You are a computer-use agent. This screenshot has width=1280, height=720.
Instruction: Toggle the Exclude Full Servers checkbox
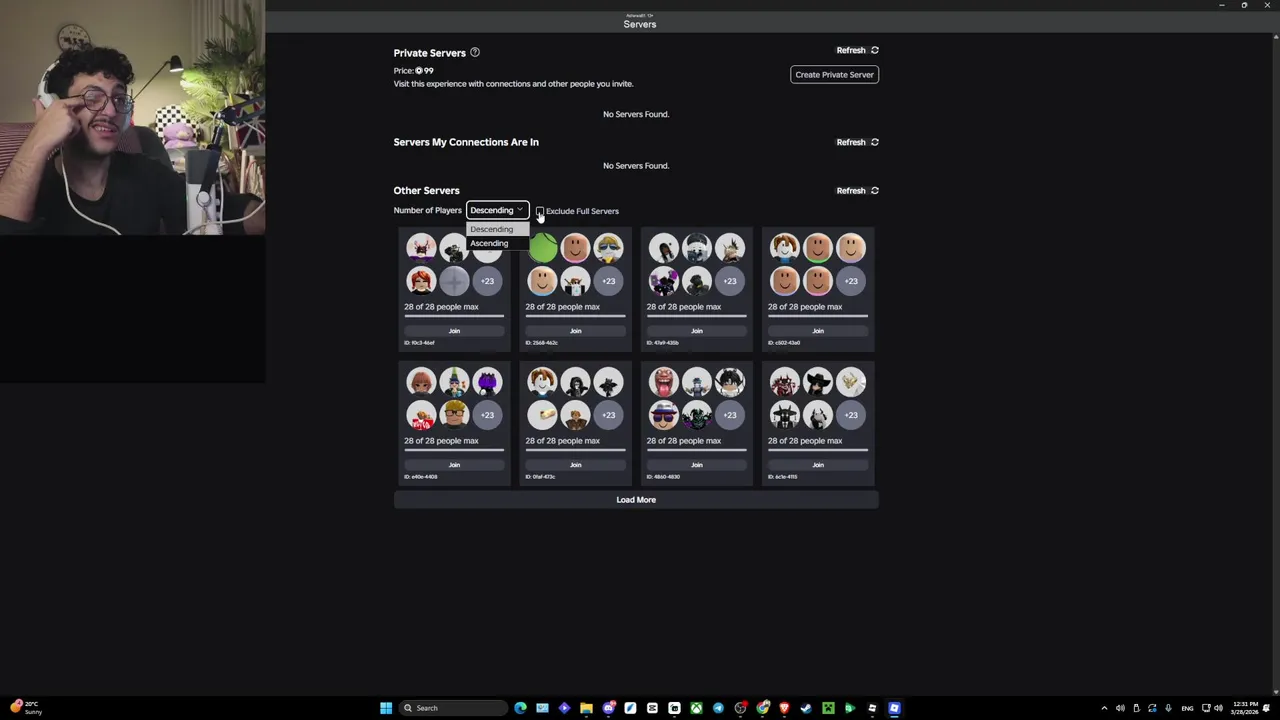tap(540, 211)
